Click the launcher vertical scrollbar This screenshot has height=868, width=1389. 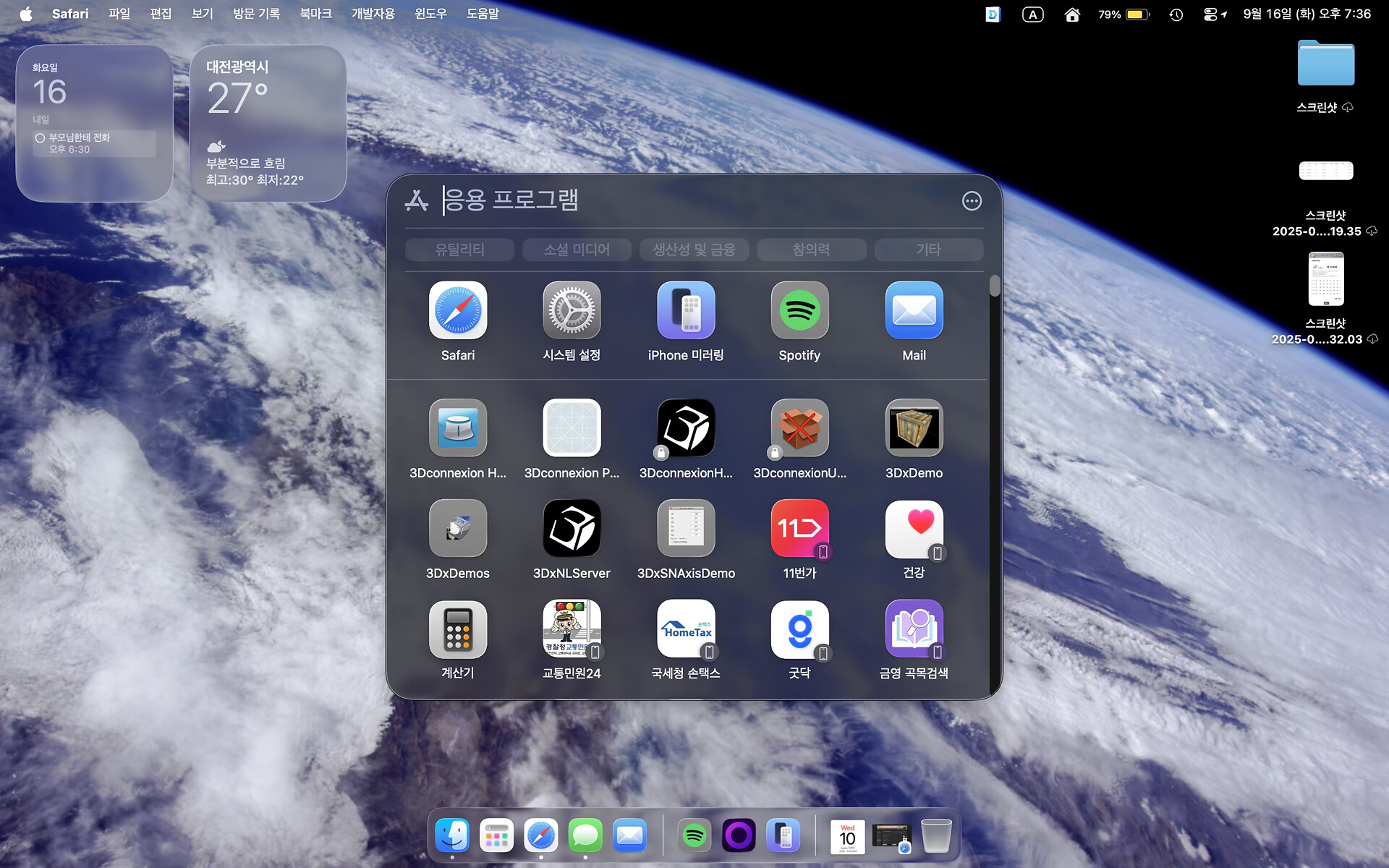(x=995, y=286)
